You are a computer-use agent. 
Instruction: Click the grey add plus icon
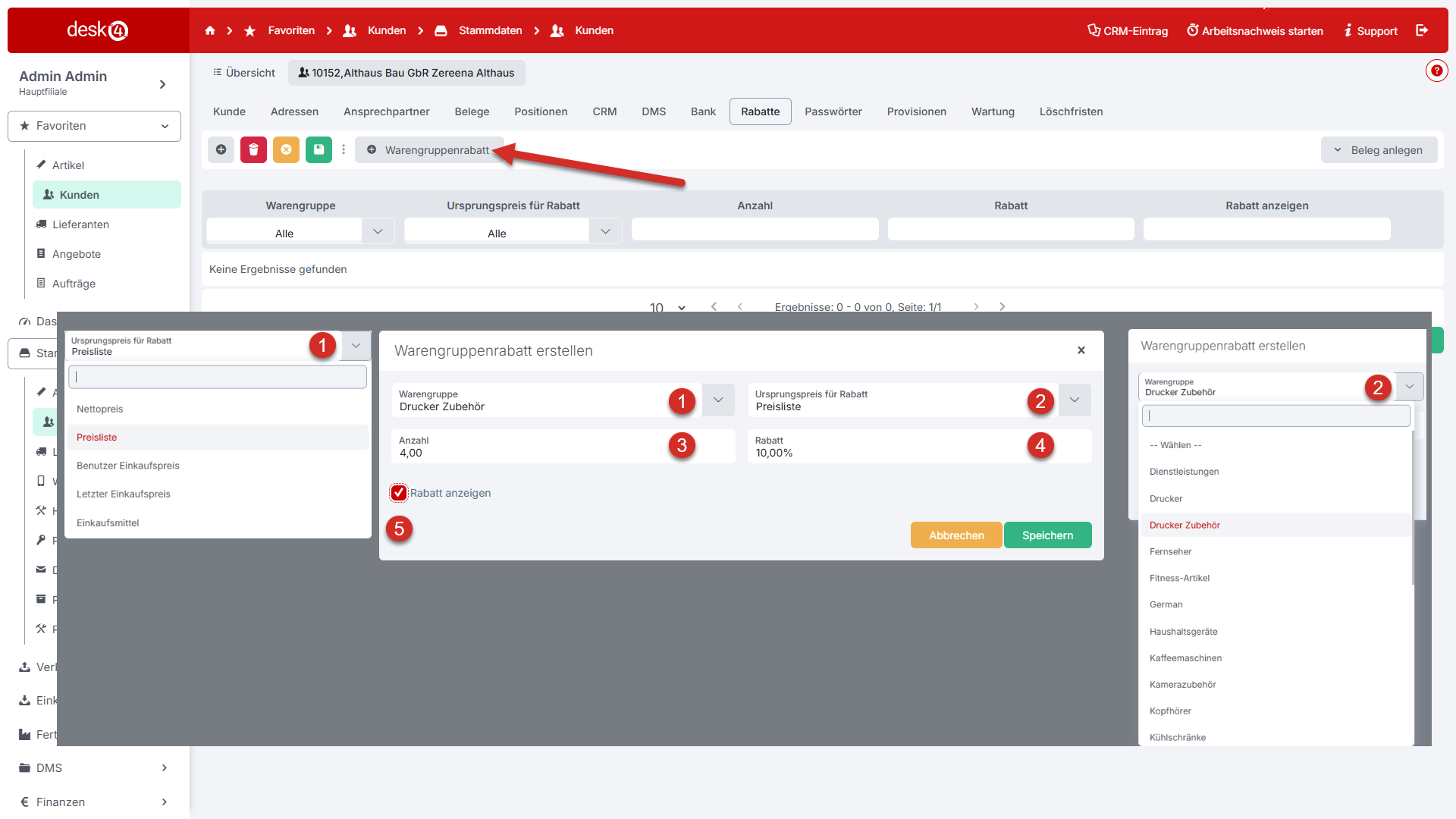point(221,149)
